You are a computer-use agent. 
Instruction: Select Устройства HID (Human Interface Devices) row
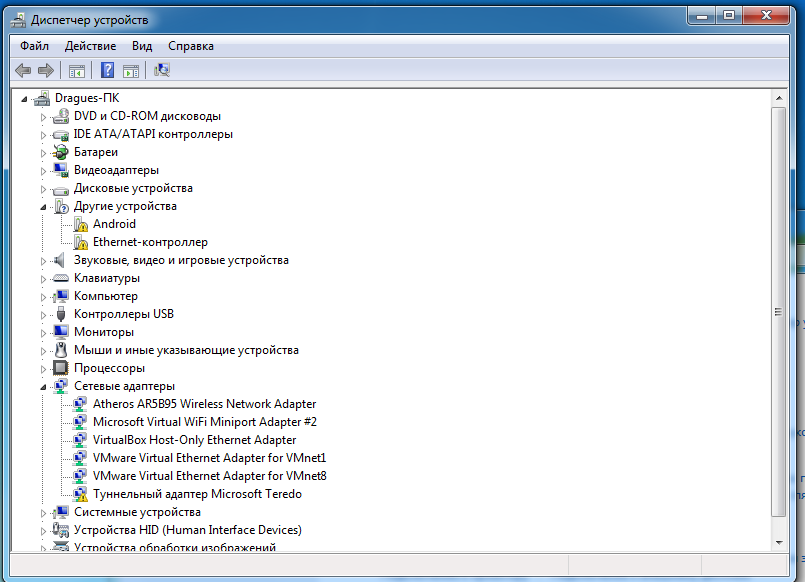pos(188,530)
